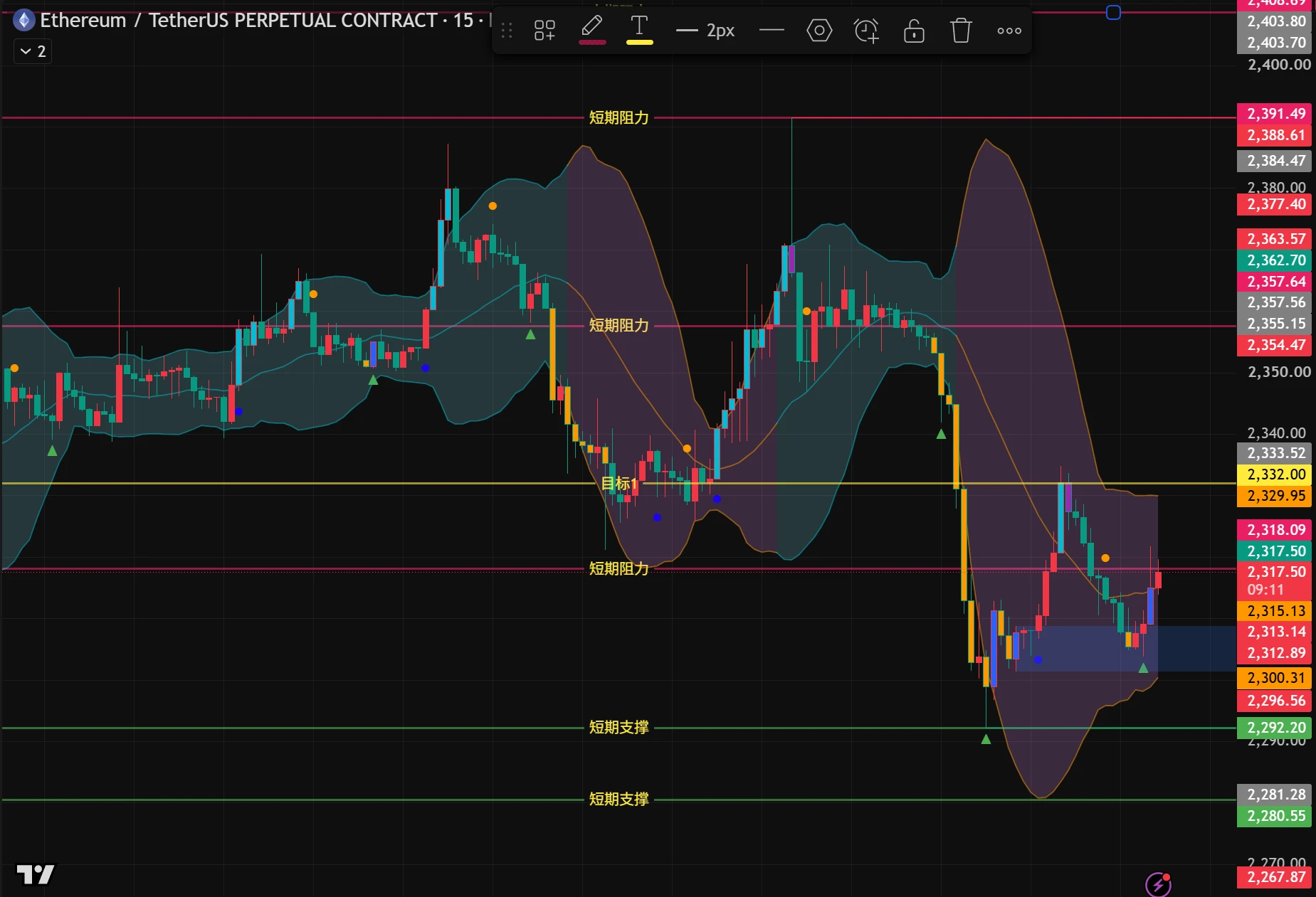Screen dimensions: 1316x897
Task: Click the green 2,280.55 price label
Action: tap(1275, 816)
